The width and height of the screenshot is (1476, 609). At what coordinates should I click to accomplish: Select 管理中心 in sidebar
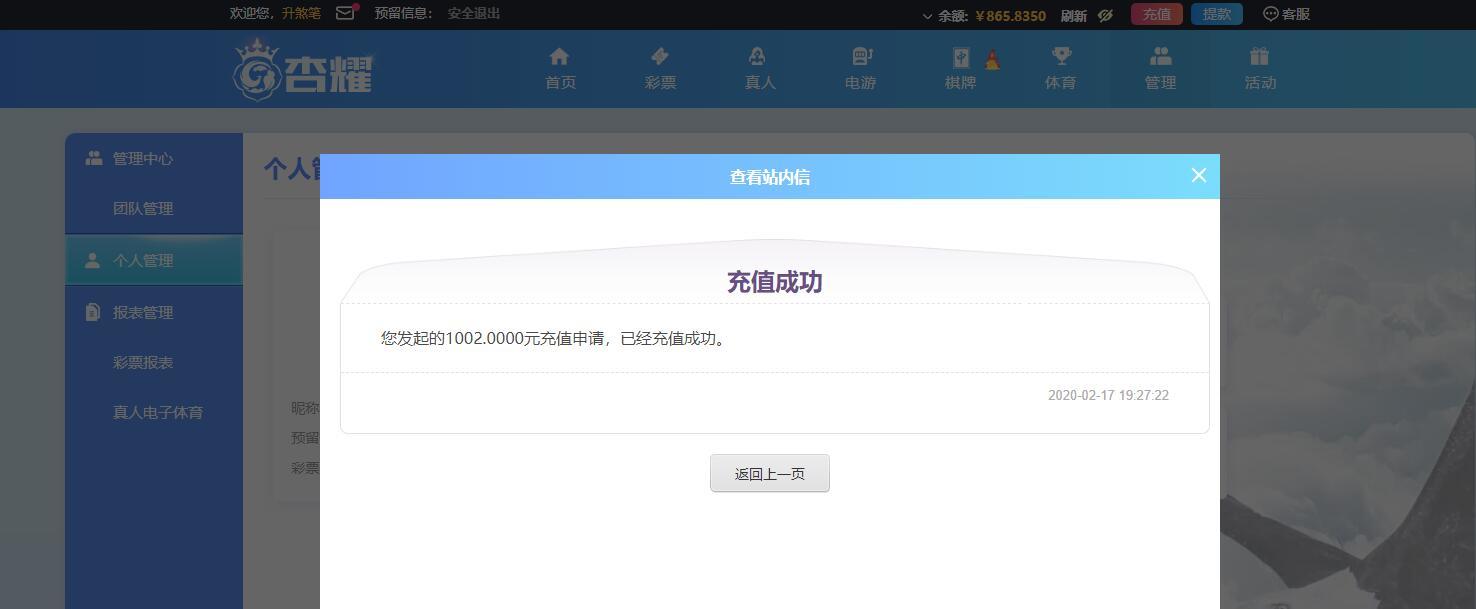tap(154, 158)
